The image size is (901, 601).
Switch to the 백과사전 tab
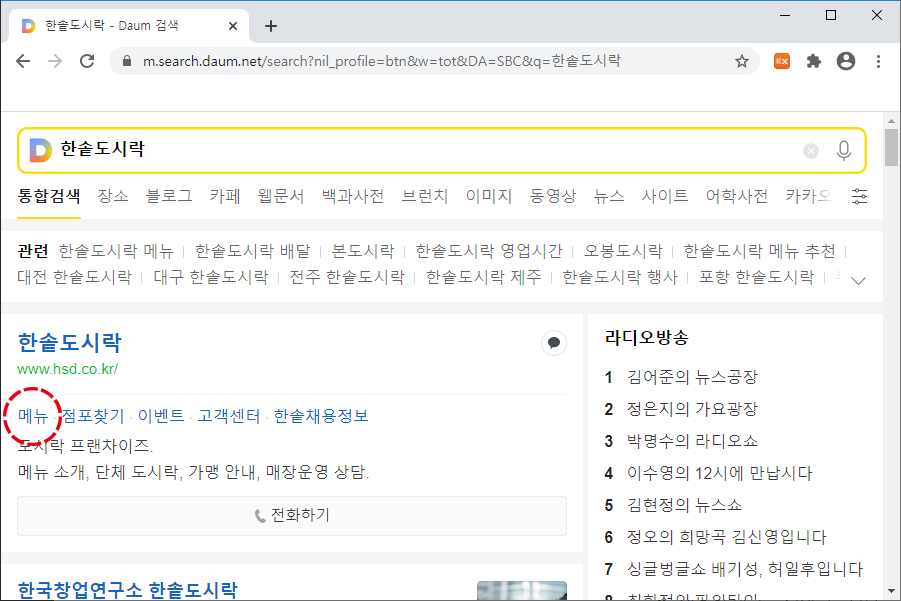353,197
